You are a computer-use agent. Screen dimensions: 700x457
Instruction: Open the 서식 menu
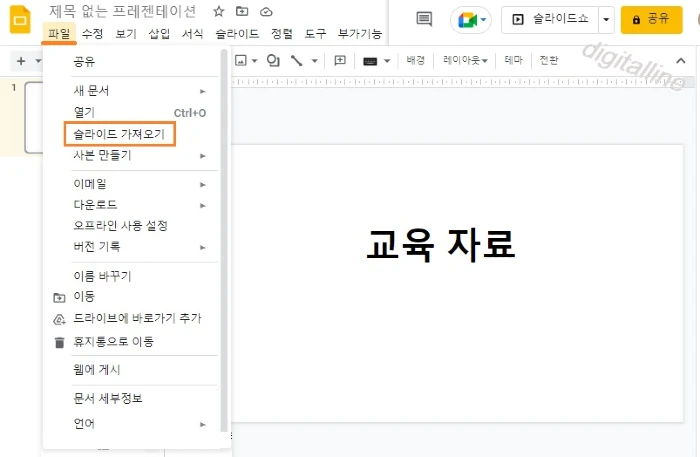click(192, 33)
